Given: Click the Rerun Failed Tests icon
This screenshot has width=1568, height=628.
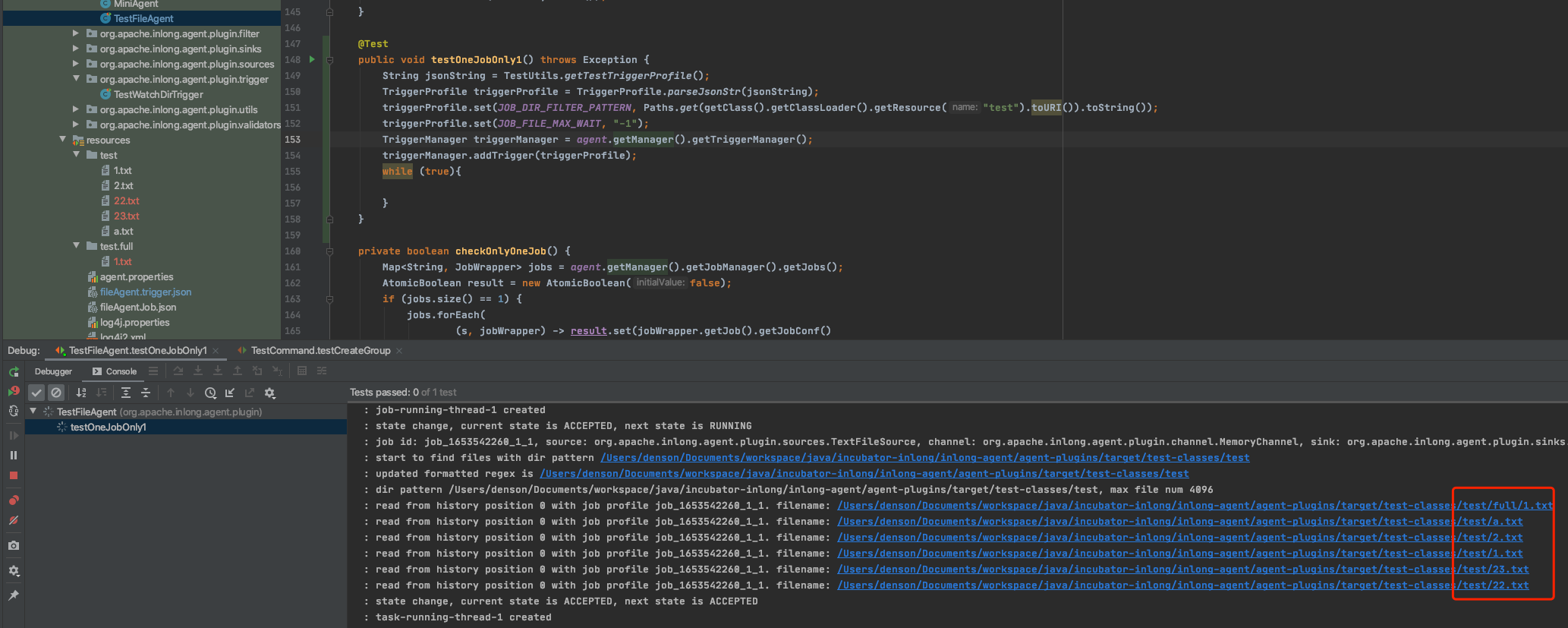Looking at the screenshot, I should 14,391.
